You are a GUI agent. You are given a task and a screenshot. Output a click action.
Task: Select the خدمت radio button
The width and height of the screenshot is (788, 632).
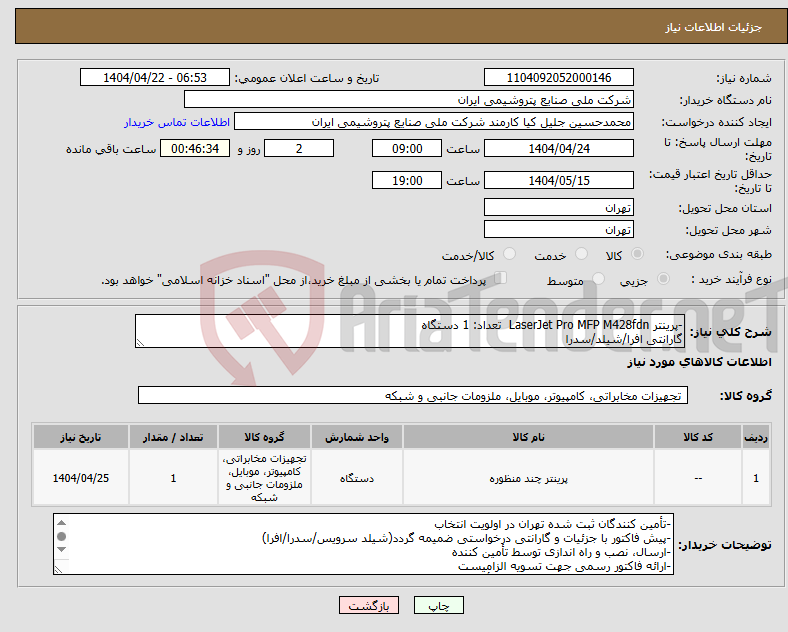click(581, 254)
